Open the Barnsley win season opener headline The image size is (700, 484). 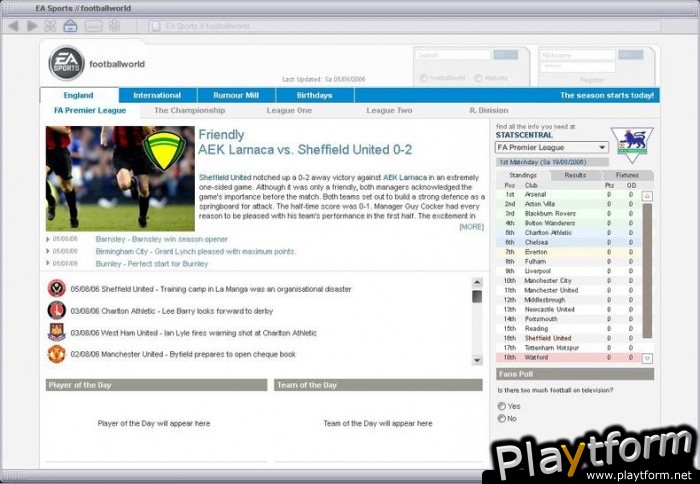pyautogui.click(x=162, y=239)
